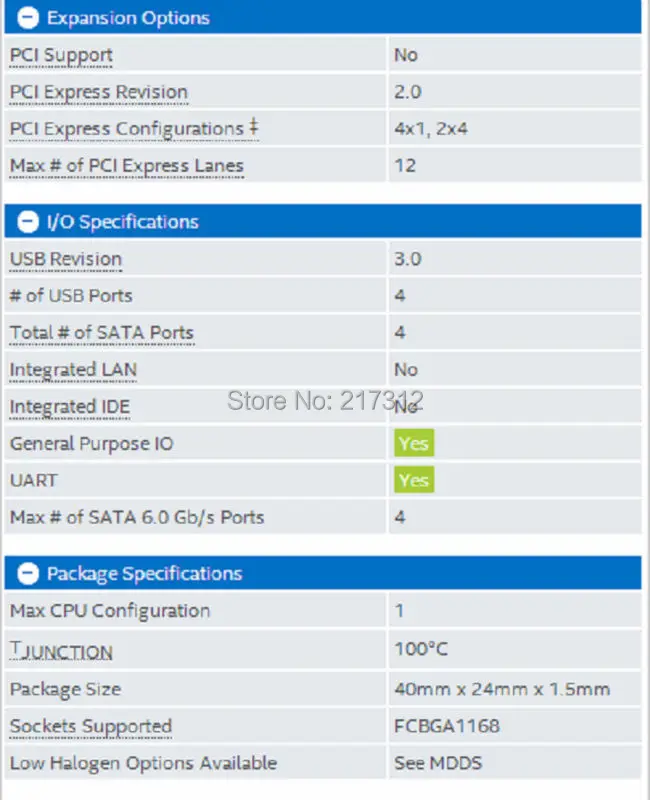The height and width of the screenshot is (800, 650).
Task: Collapse the Expansion Options section
Action: coord(28,18)
